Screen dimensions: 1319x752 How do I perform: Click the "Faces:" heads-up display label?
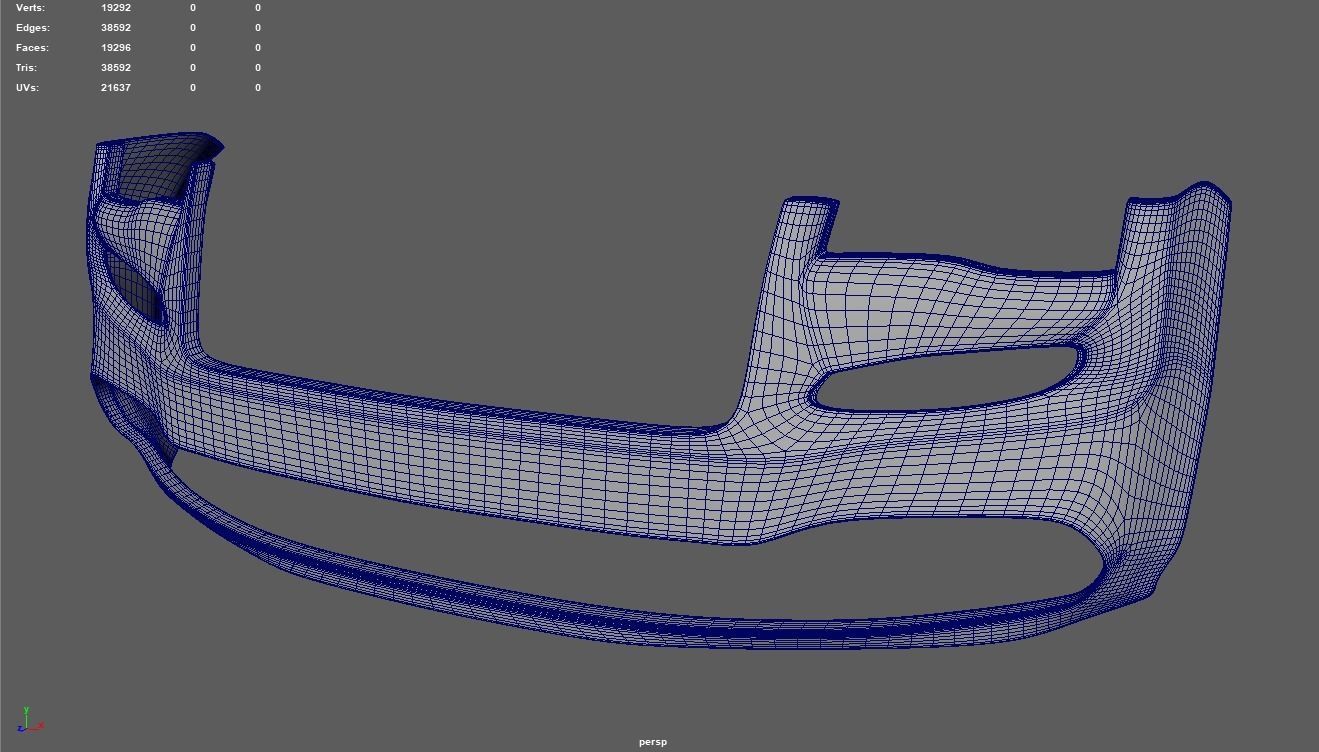click(x=32, y=48)
